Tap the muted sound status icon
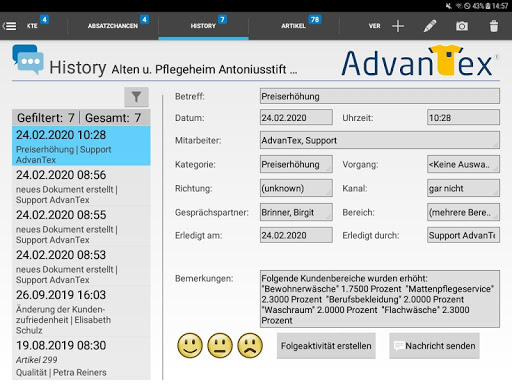 (449, 6)
